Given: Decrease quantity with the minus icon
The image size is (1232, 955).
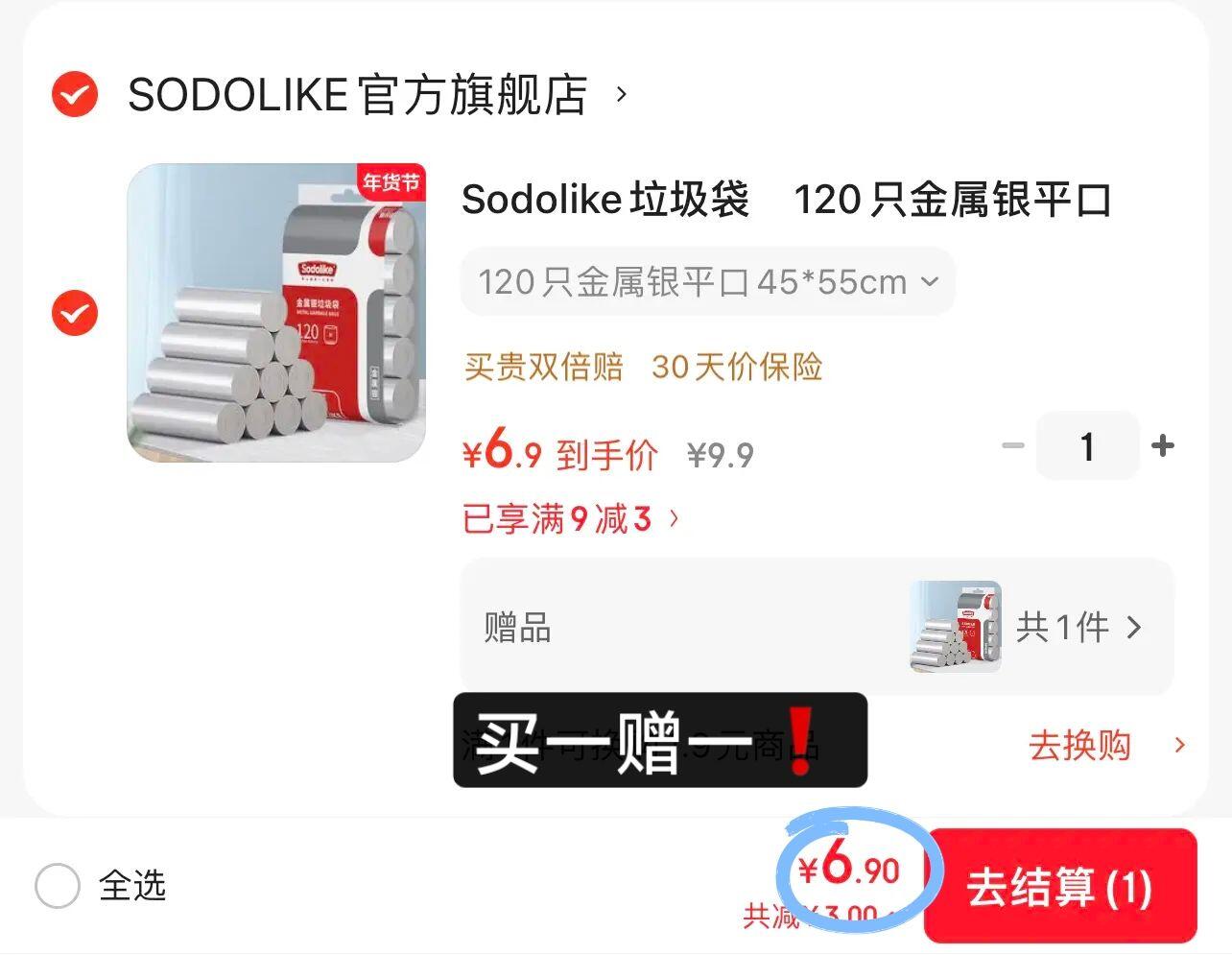Looking at the screenshot, I should point(1013,445).
